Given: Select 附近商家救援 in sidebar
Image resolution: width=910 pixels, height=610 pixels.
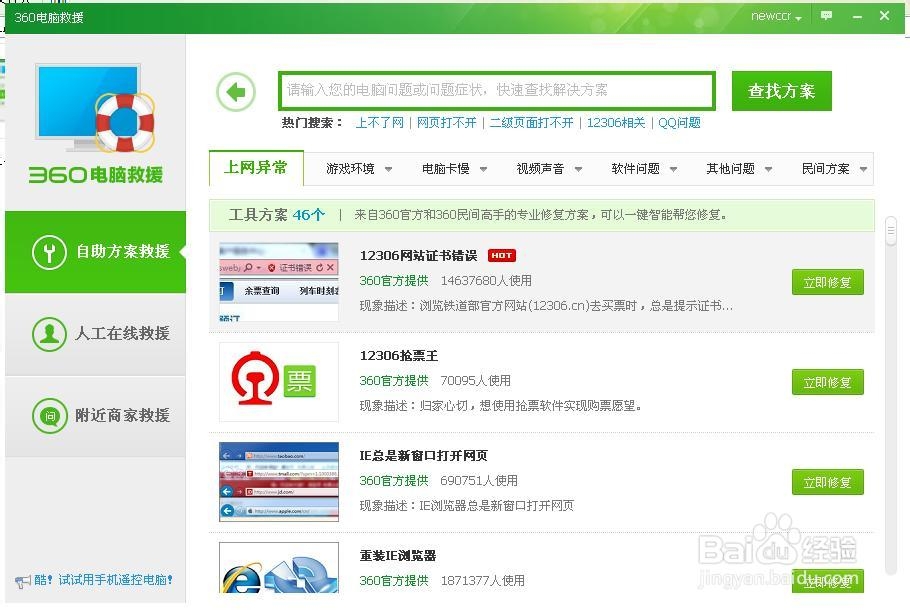Looking at the screenshot, I should pos(95,416).
